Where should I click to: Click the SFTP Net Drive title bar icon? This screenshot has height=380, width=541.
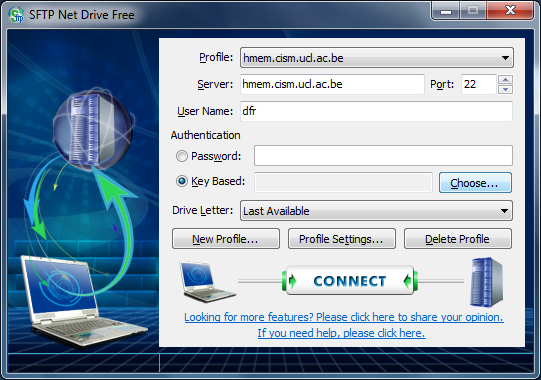(16, 15)
